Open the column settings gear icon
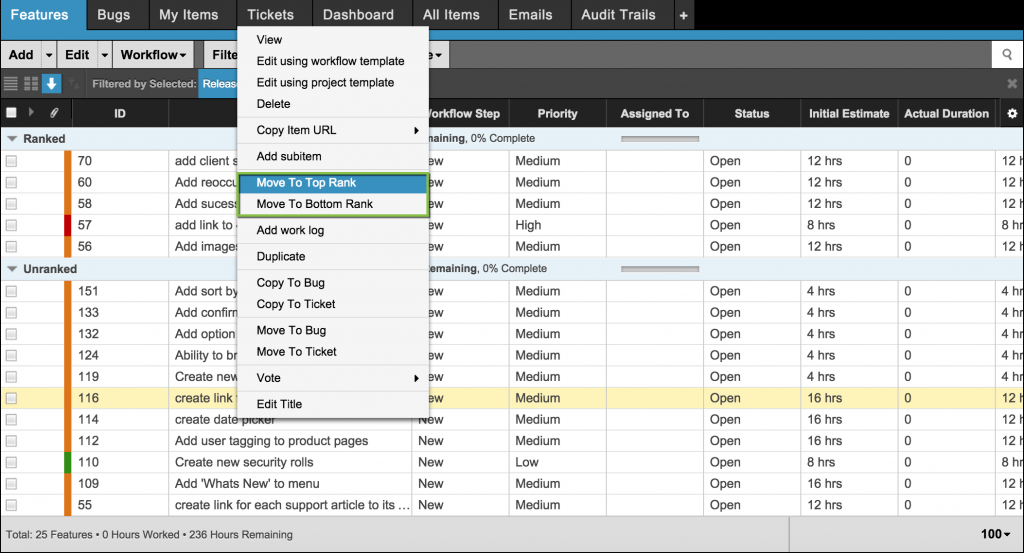Screen dimensions: 1024x553 click(x=1012, y=114)
